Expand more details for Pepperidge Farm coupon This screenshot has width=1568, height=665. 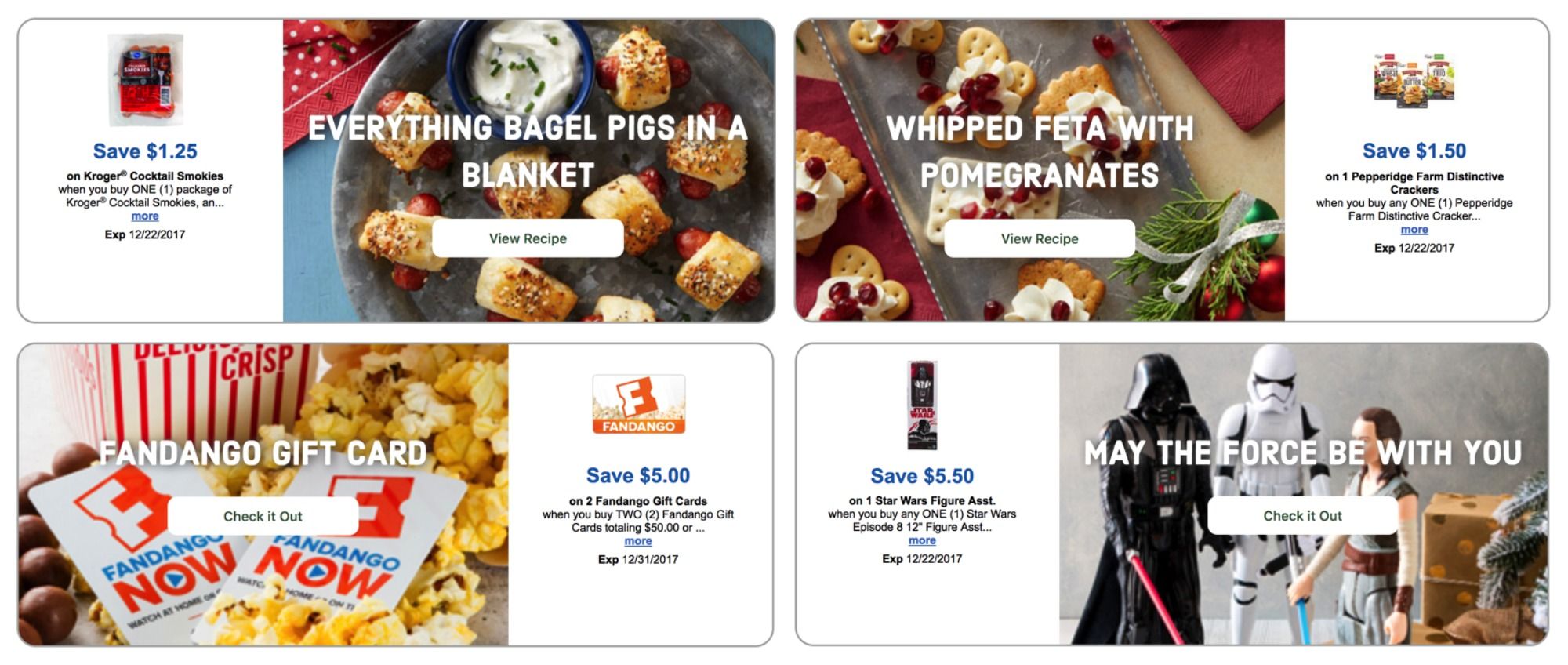[x=1414, y=230]
